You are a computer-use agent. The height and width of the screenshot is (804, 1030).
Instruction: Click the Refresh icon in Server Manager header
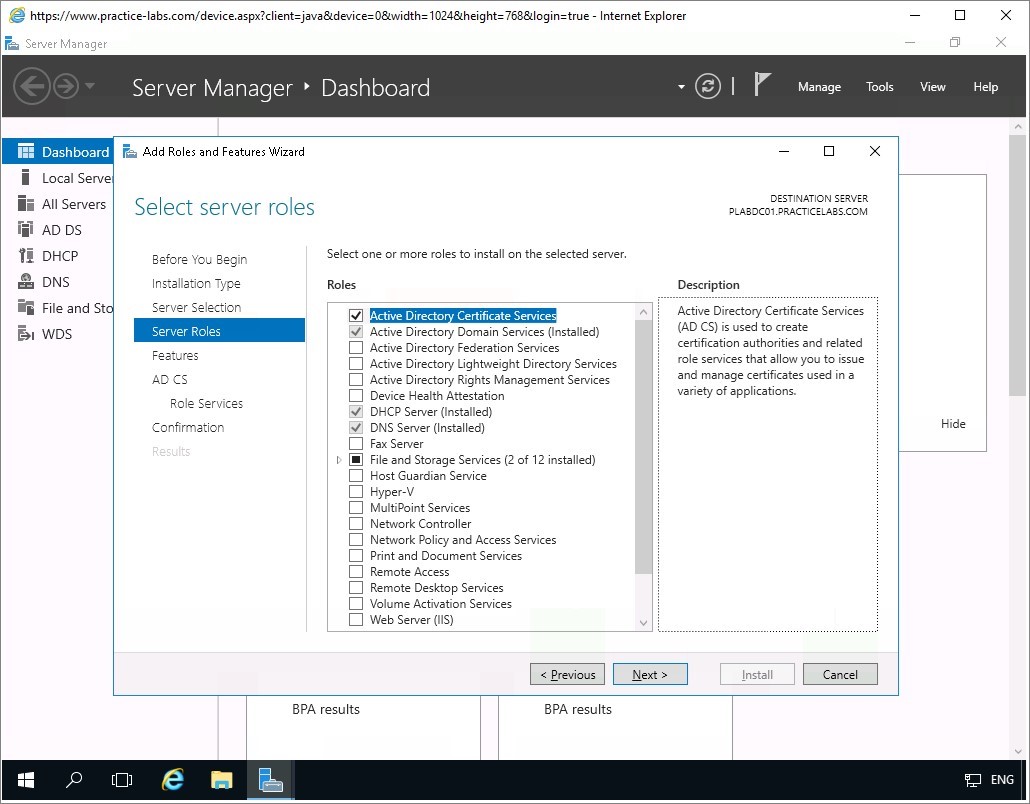point(707,86)
